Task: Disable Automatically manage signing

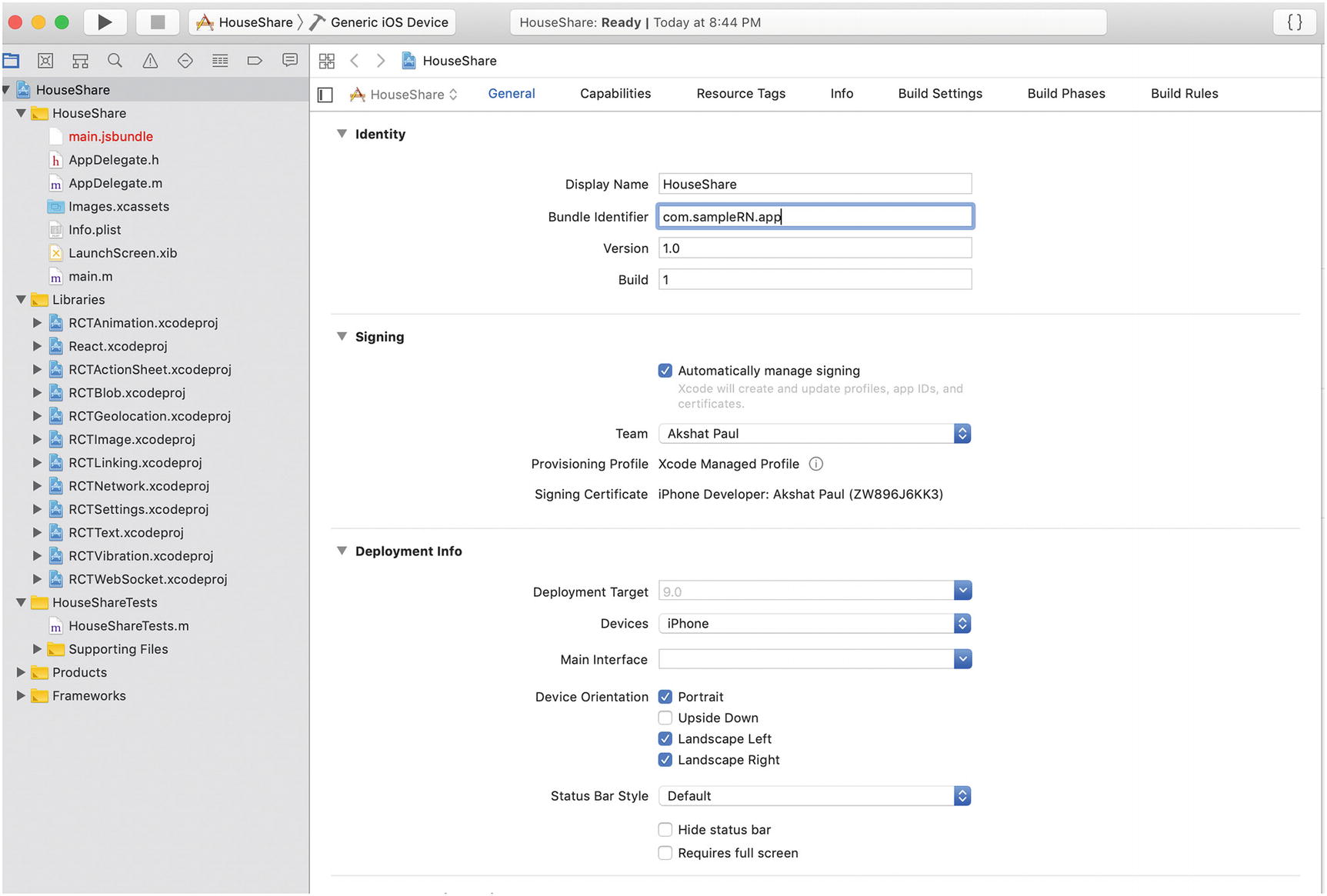Action: pos(665,371)
